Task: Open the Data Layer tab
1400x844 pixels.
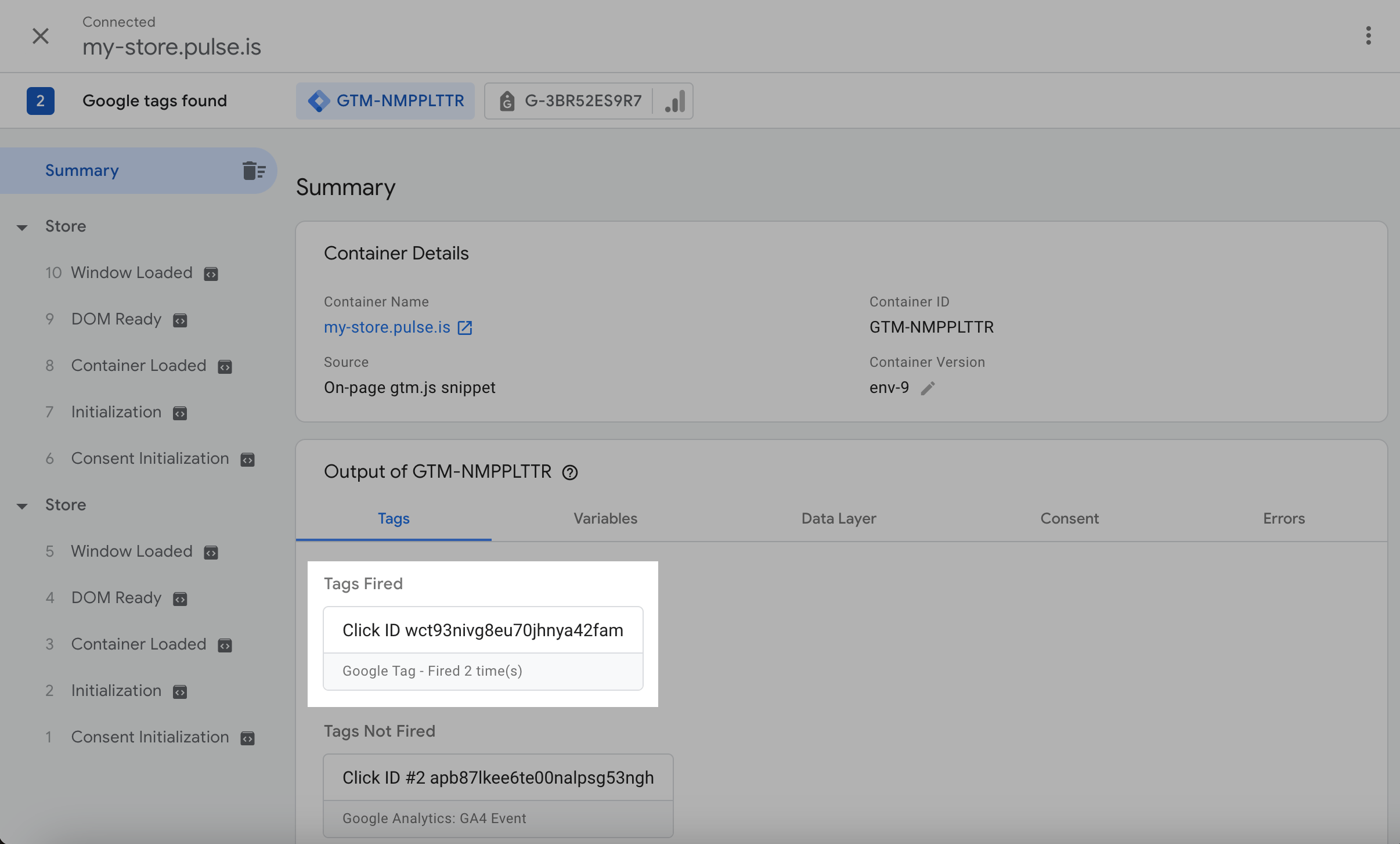Action: click(x=838, y=518)
